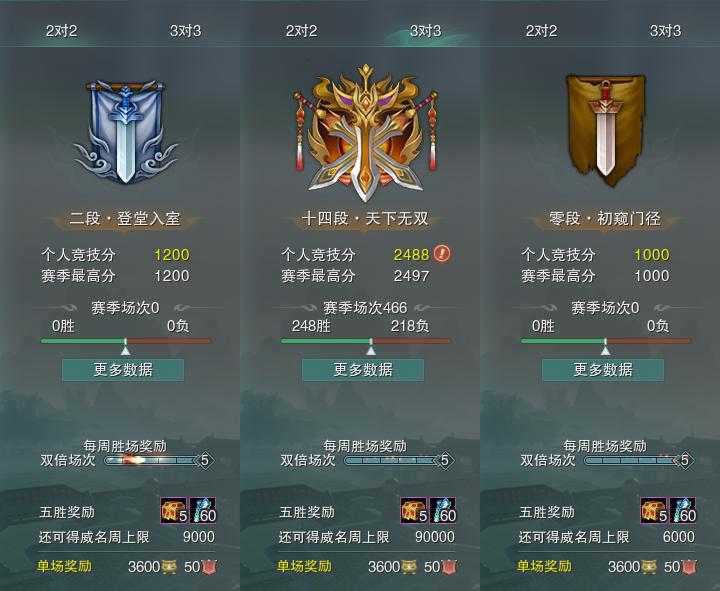720x591 pixels.
Task: Click the brown sword banner 零段 emblem
Action: tap(606, 130)
